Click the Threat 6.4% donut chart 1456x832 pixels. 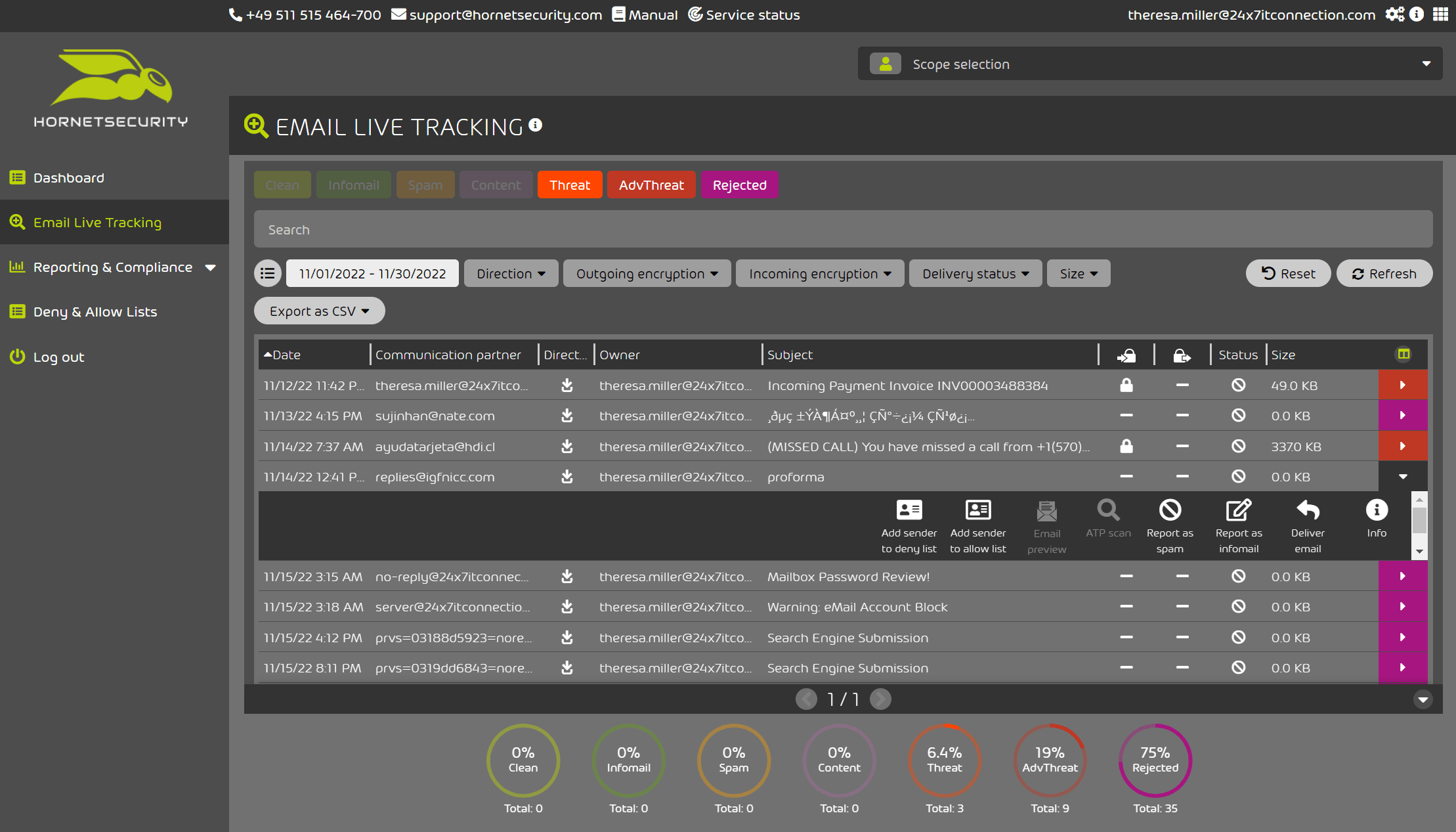click(x=945, y=760)
